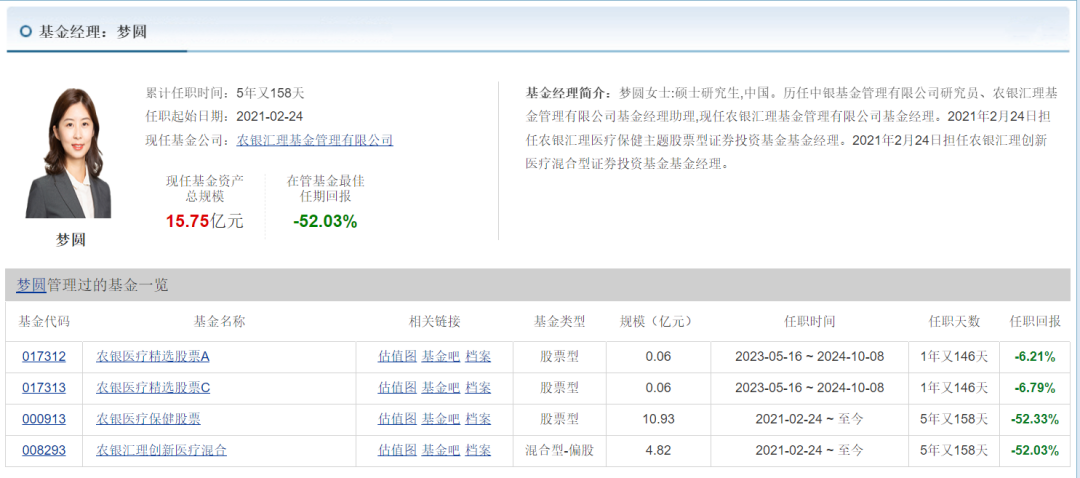Open 基金吧 for 农银汇理创新医疗混合

(x=441, y=450)
